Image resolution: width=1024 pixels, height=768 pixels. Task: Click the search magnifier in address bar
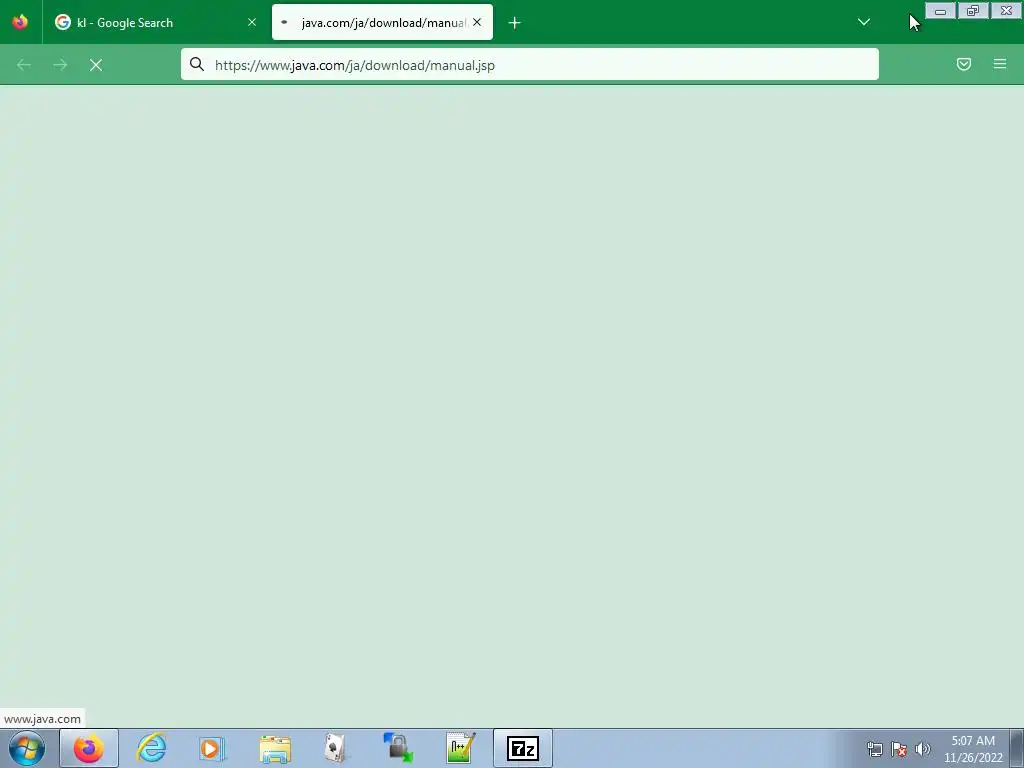coord(197,64)
